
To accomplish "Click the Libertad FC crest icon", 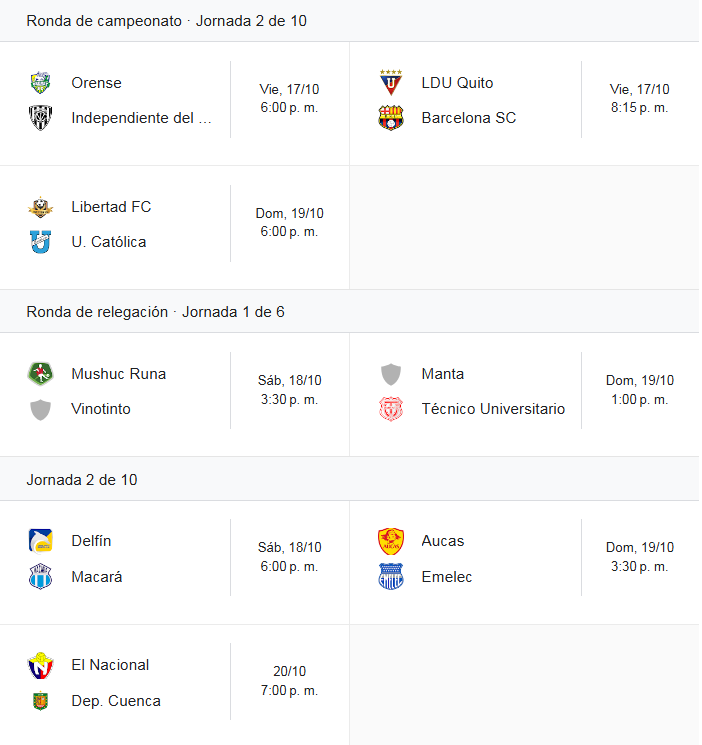I will [x=40, y=207].
